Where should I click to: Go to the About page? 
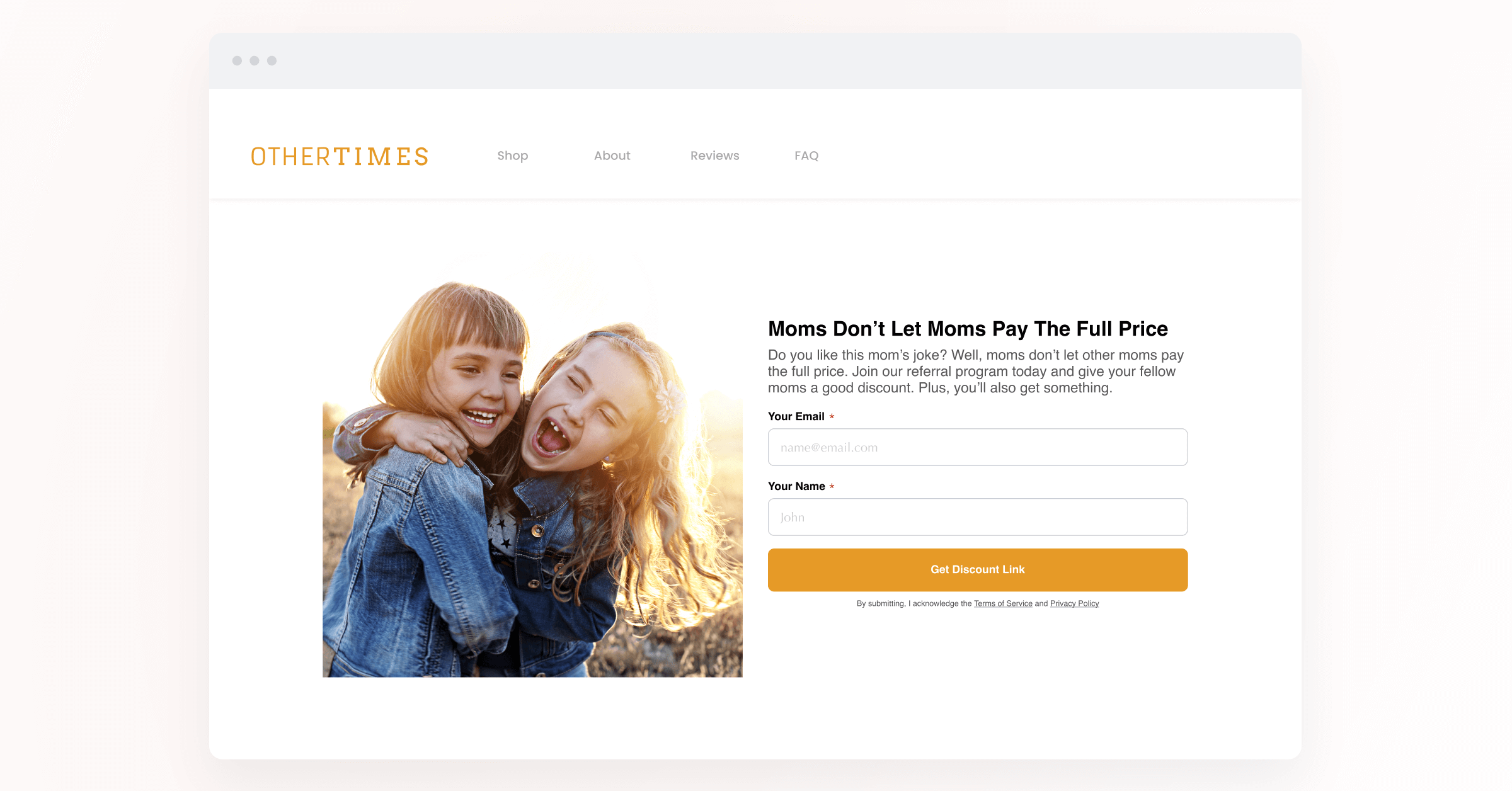612,156
